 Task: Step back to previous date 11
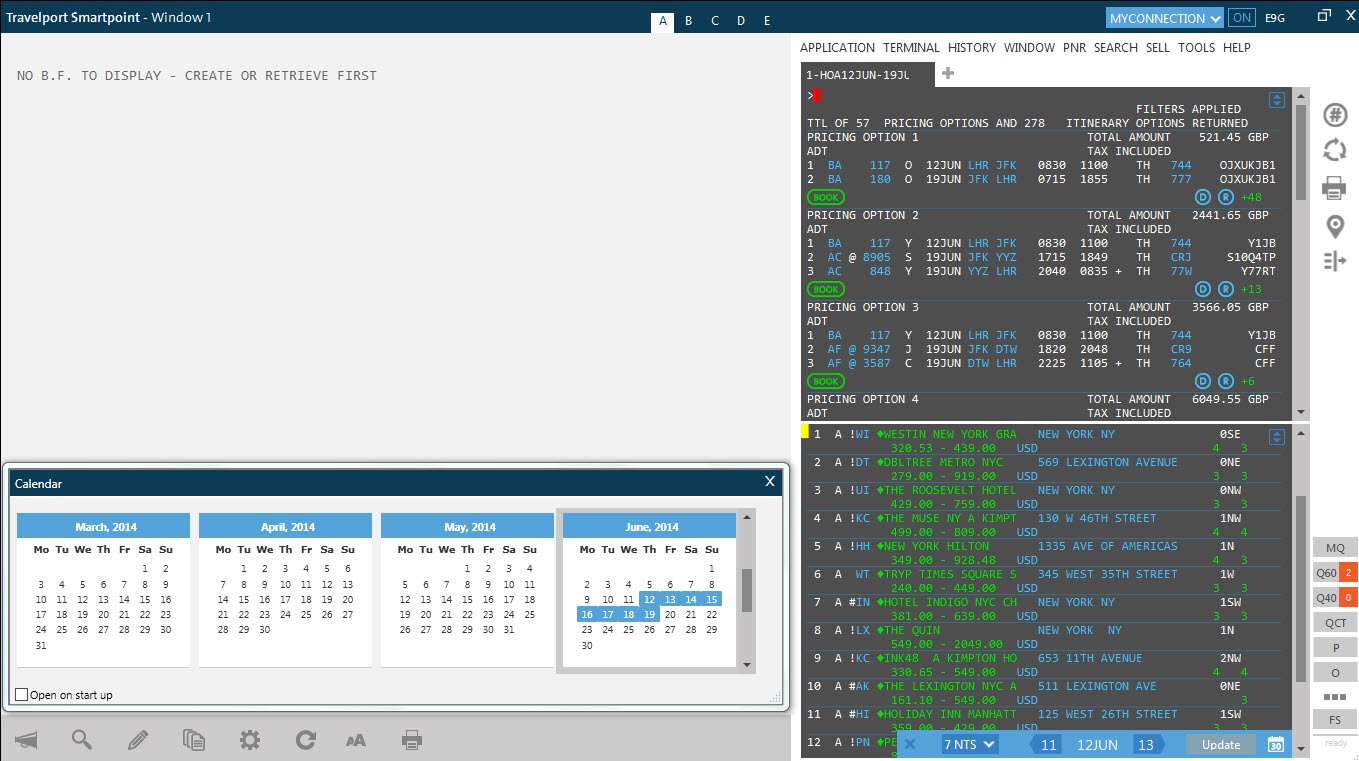point(1045,744)
